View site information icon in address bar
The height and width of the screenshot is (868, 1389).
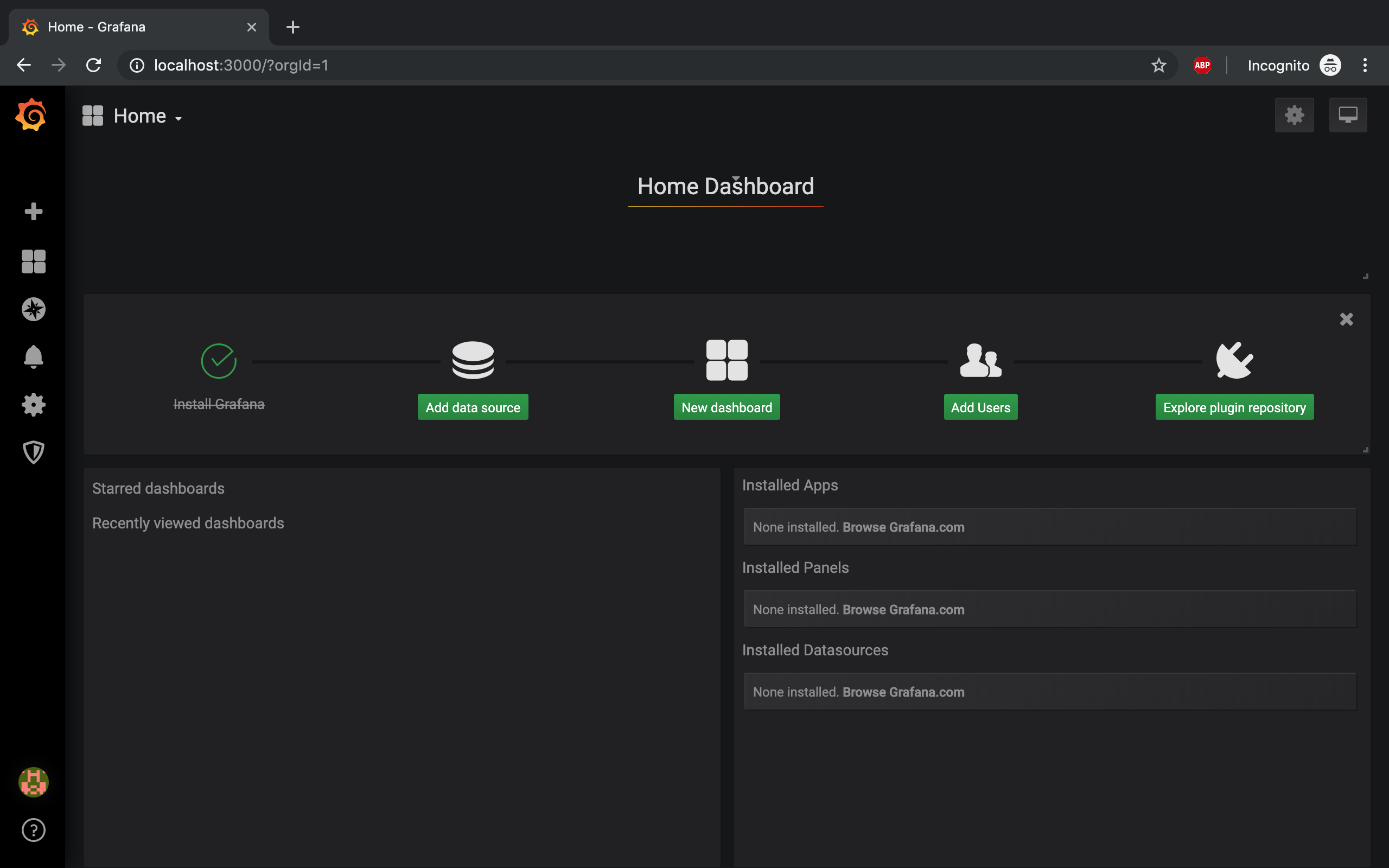[137, 66]
